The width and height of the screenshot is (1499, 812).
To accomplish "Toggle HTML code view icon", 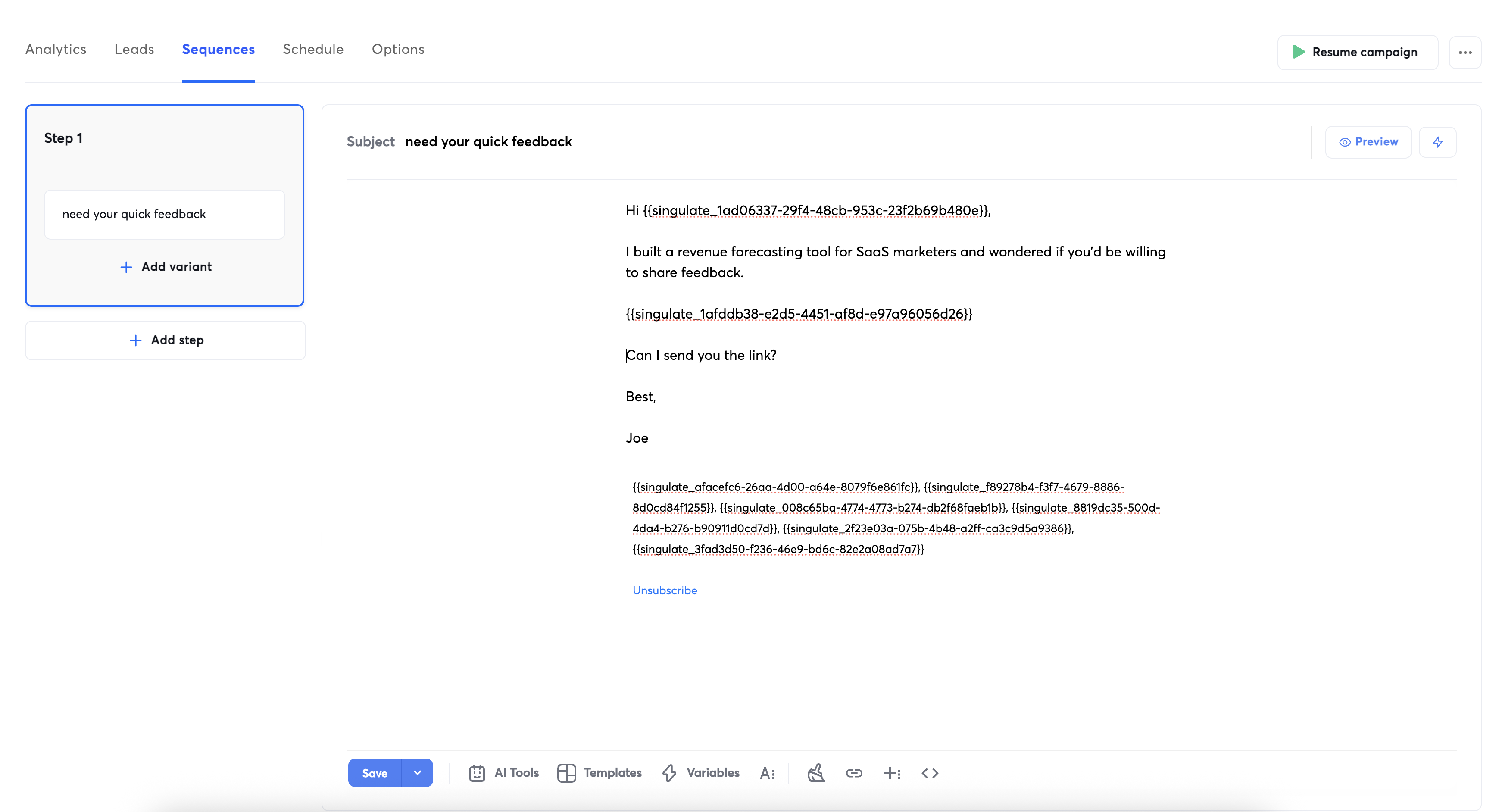I will point(929,773).
